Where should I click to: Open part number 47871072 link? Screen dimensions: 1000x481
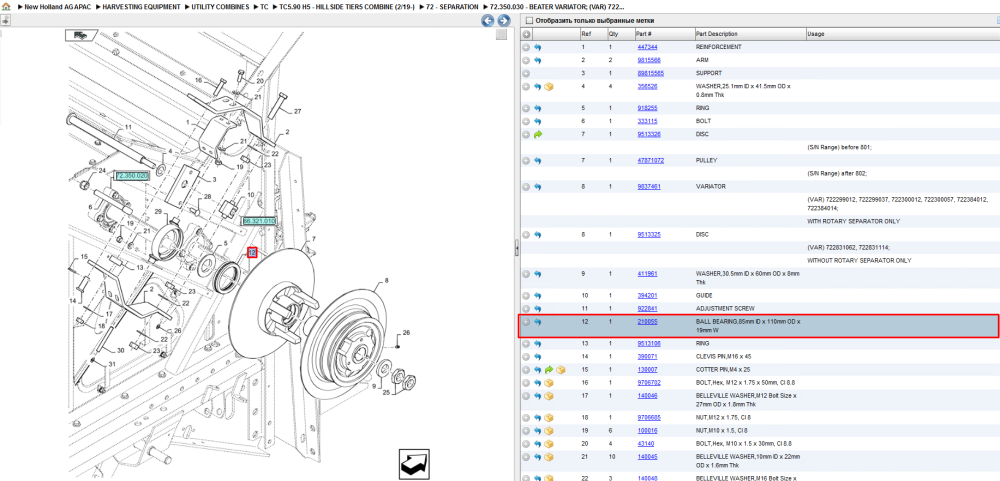pos(651,161)
